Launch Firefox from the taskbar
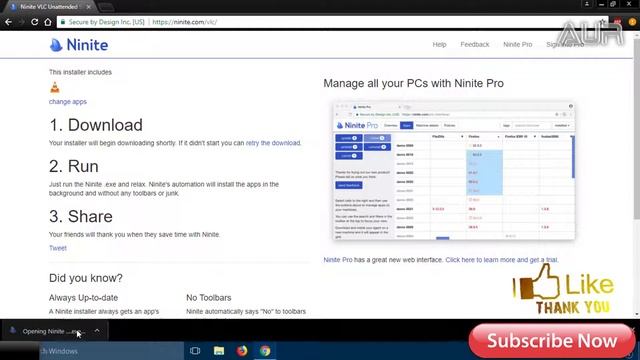 [x=242, y=351]
